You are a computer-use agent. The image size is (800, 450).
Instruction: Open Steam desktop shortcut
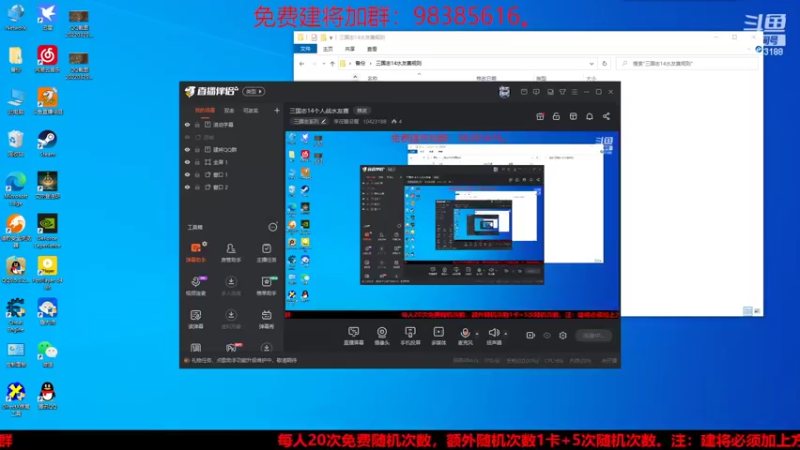[x=47, y=143]
